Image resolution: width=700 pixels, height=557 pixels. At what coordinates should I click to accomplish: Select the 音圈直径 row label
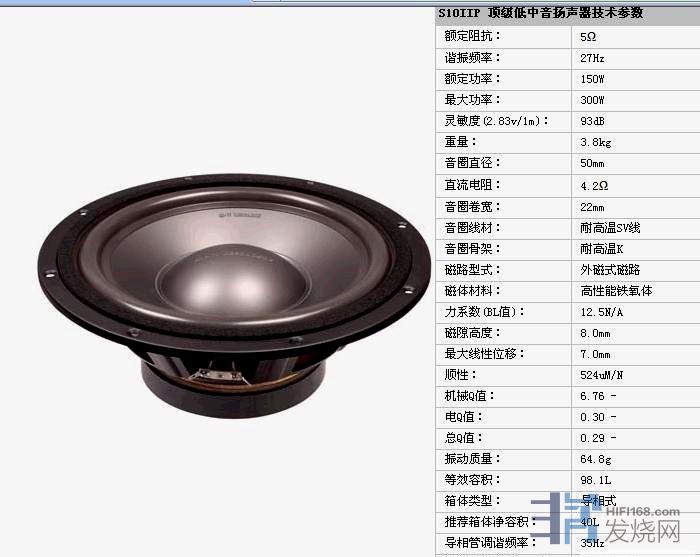(x=473, y=163)
